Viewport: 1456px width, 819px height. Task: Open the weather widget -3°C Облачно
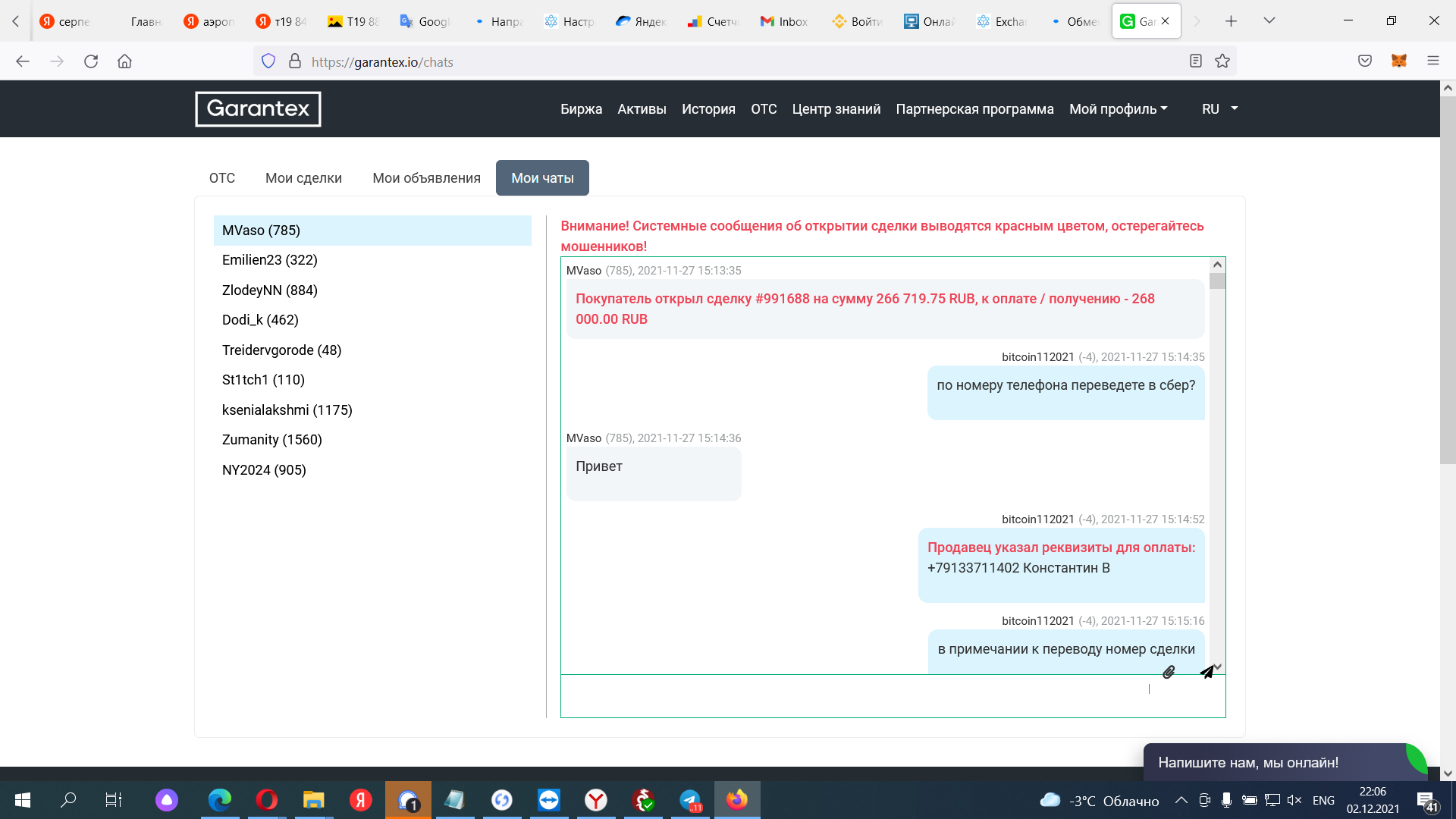click(1100, 801)
